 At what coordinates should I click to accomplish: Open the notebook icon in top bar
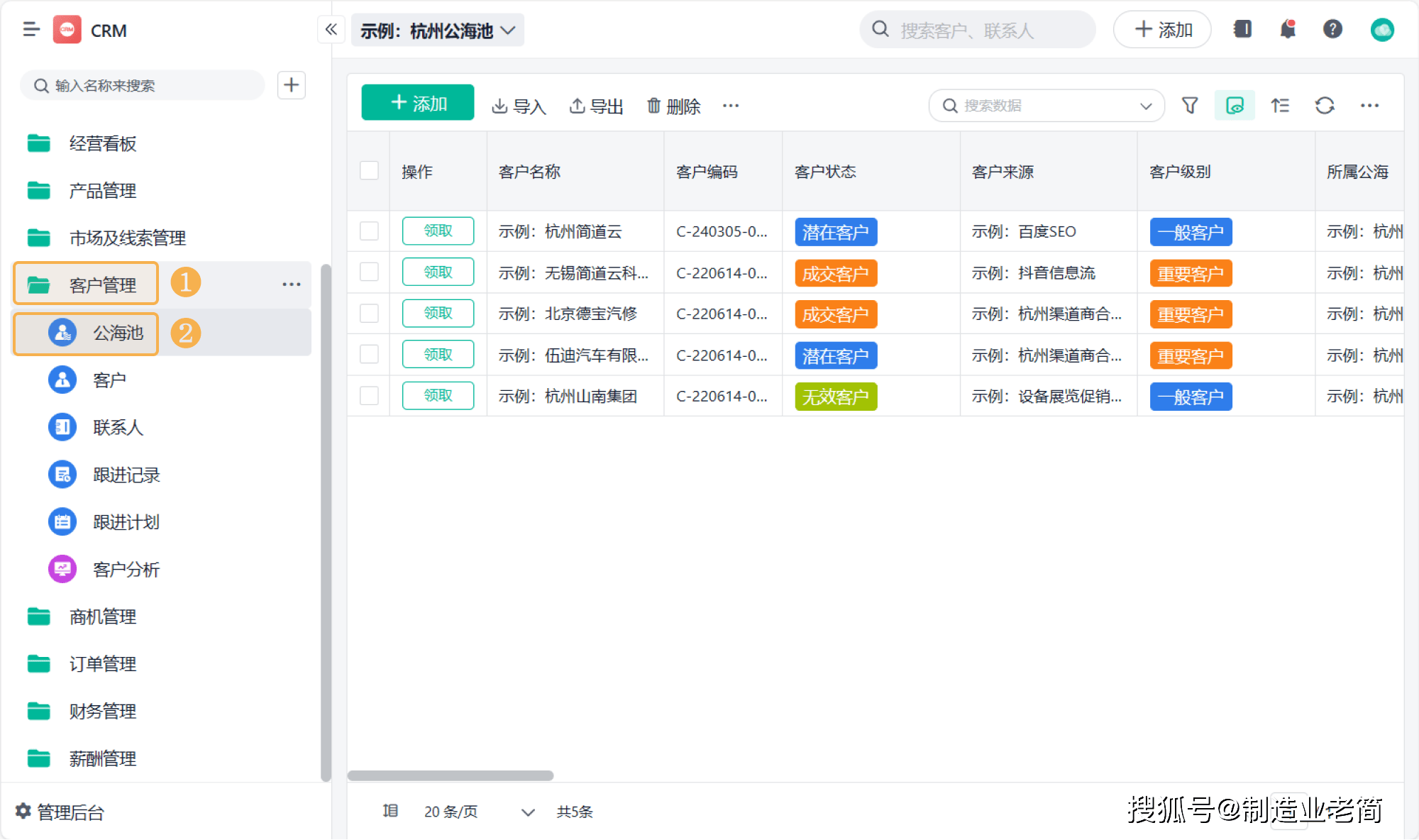click(1243, 29)
